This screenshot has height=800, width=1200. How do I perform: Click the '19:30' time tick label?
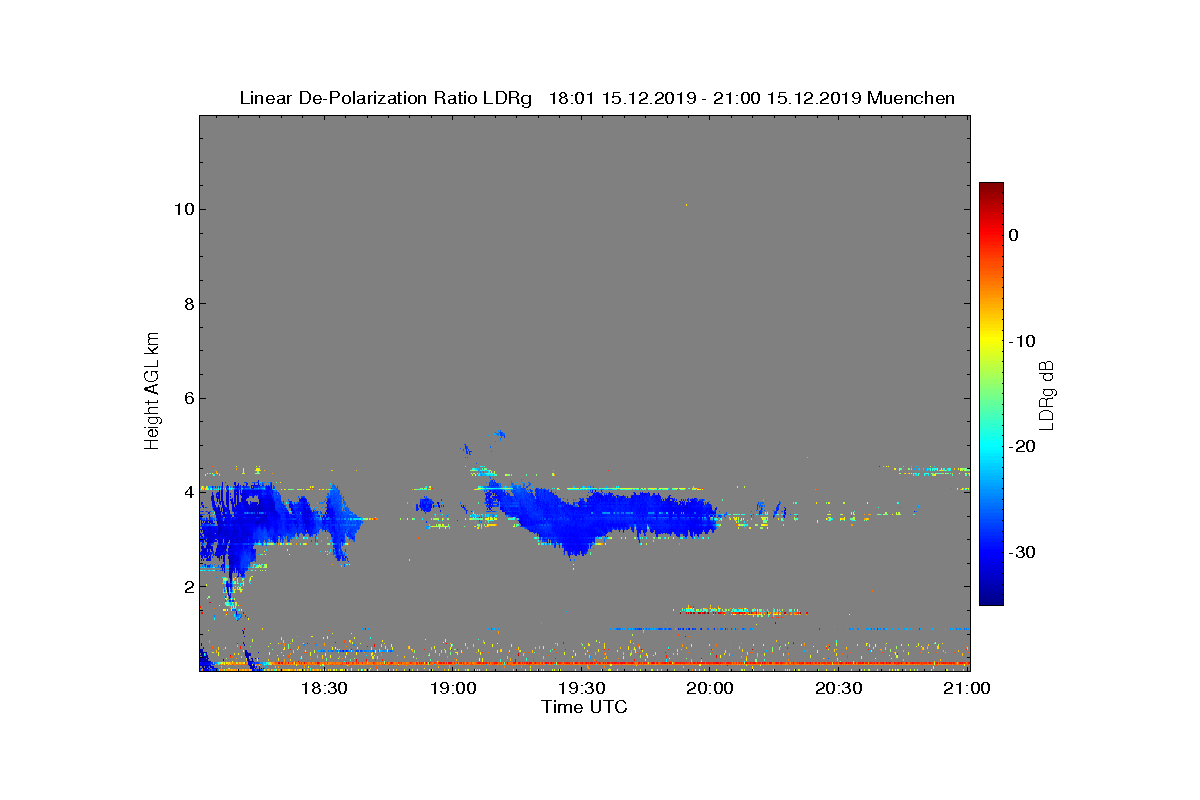pos(582,689)
